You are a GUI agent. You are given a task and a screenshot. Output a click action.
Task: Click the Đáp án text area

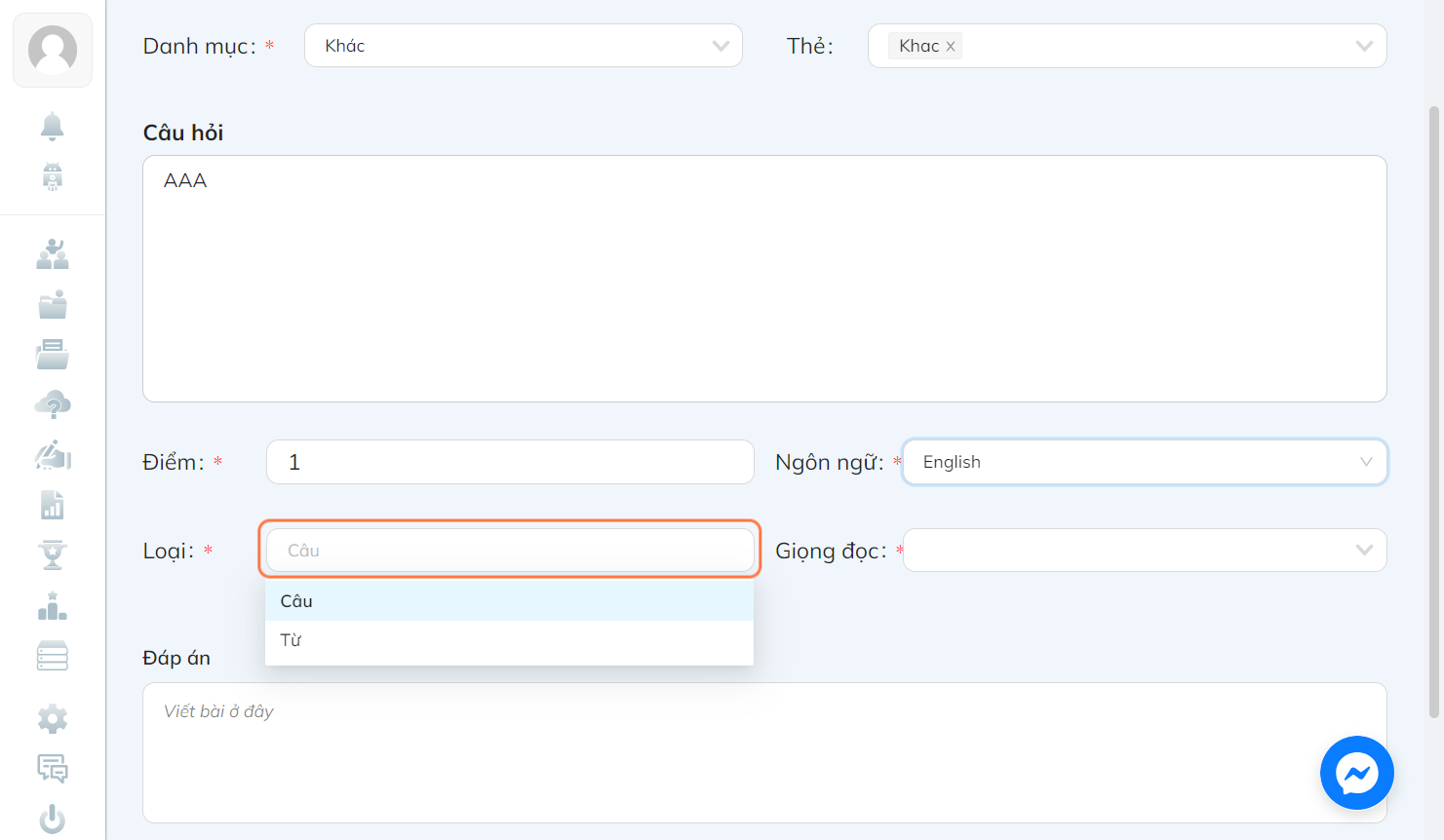(764, 752)
